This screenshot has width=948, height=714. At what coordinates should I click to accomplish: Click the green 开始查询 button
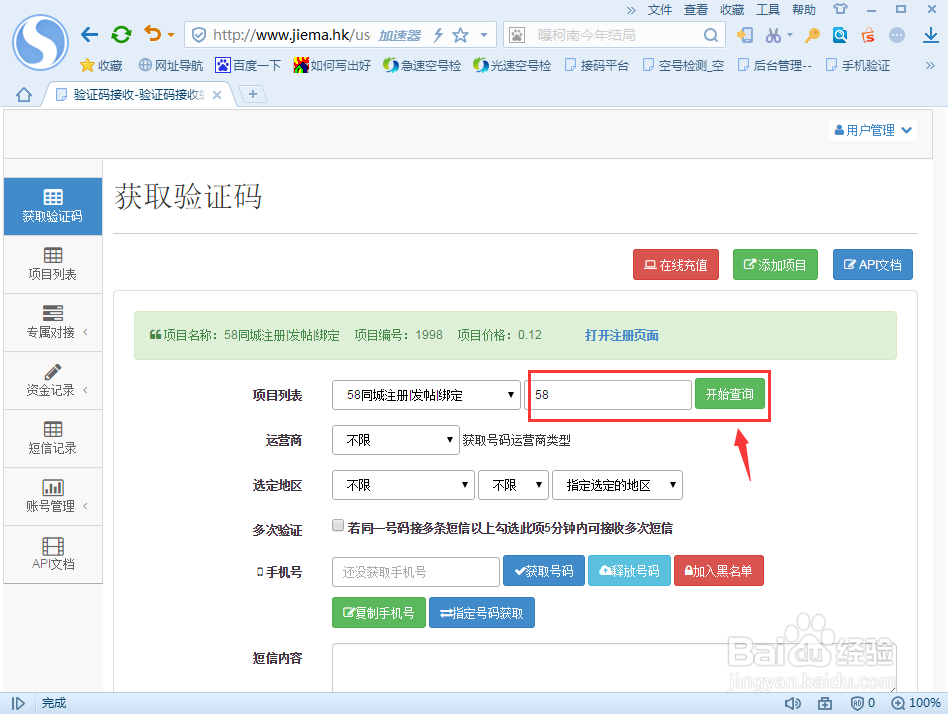[x=730, y=394]
